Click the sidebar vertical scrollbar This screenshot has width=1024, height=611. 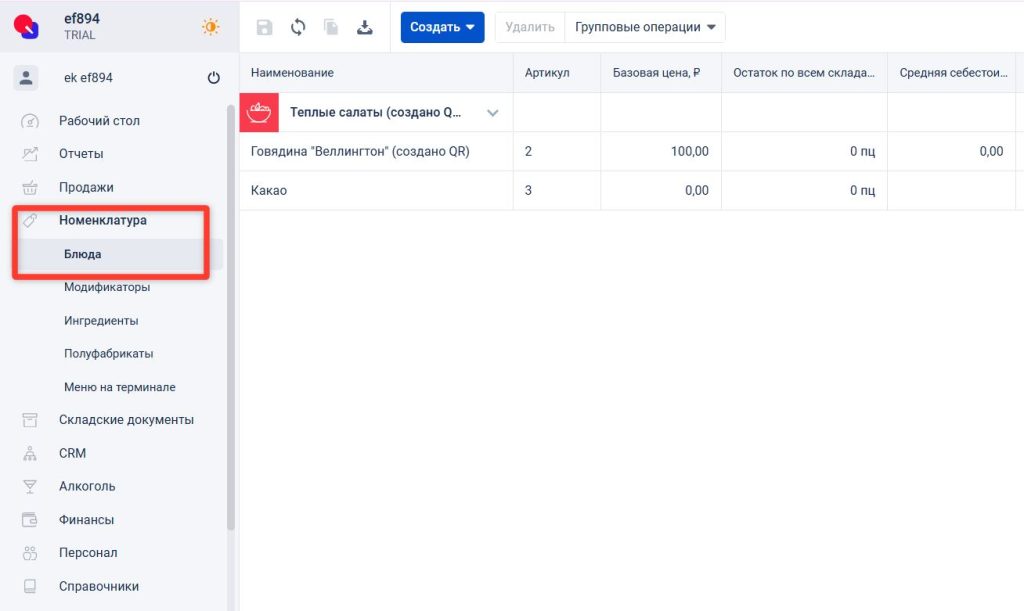[x=231, y=300]
